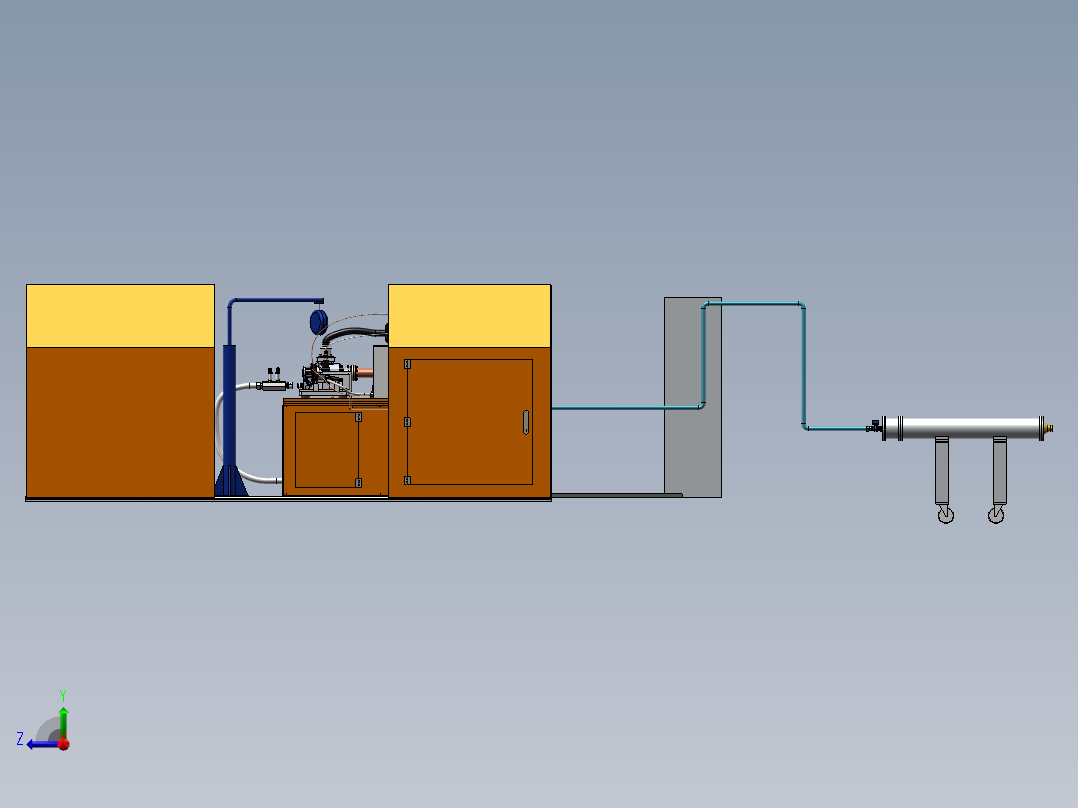Screen dimensions: 1078x808
Task: Select the yellow top of left cabinet
Action: tap(120, 316)
